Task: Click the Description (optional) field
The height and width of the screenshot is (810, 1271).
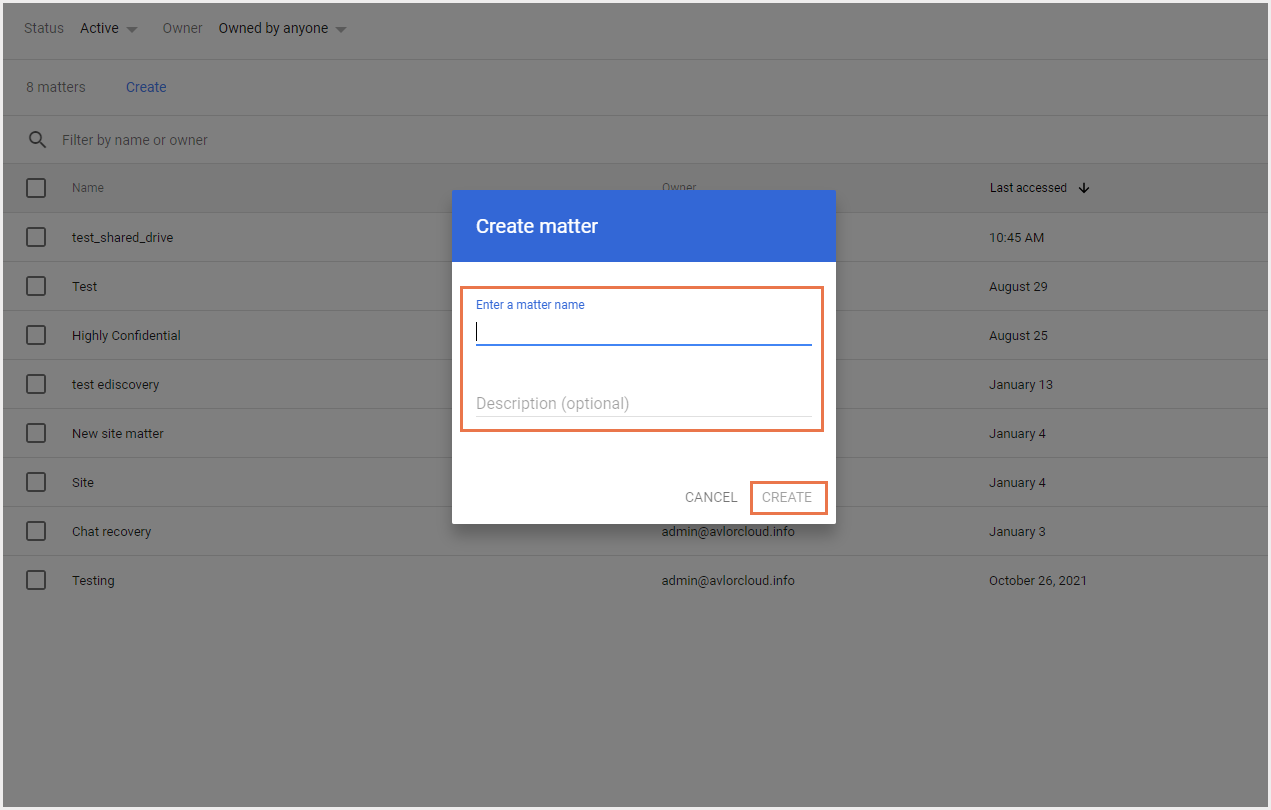Action: pyautogui.click(x=643, y=404)
